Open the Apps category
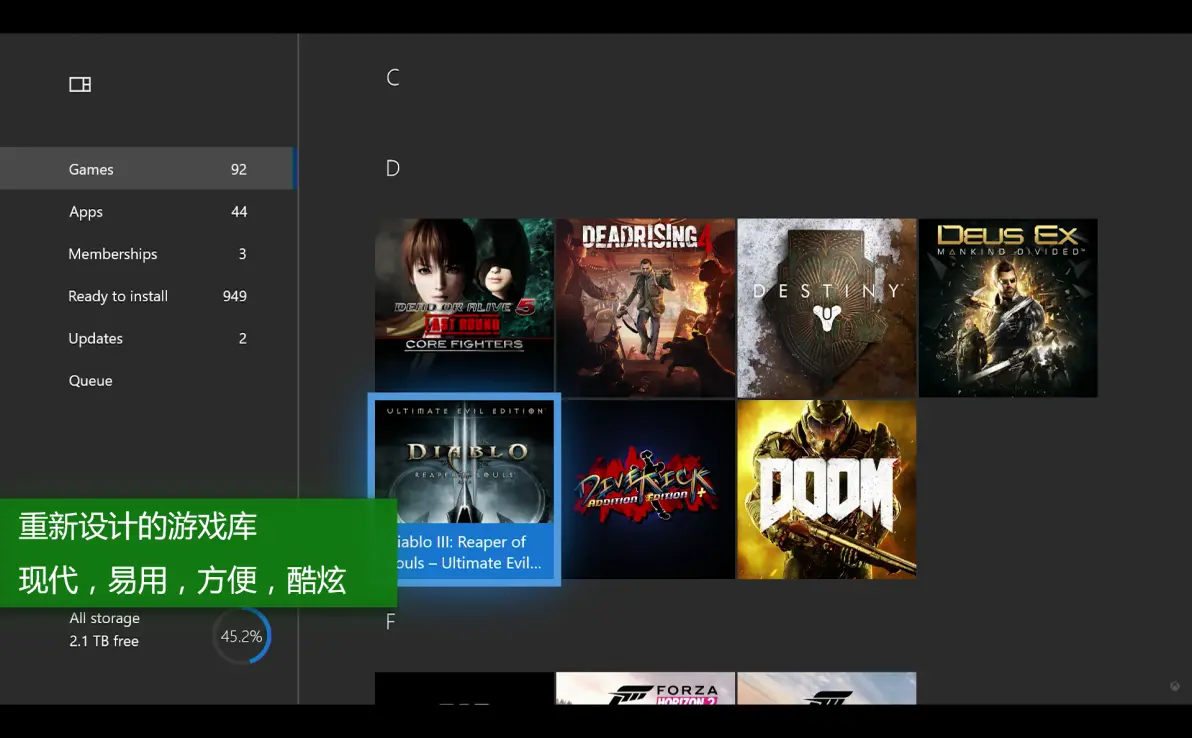 147,211
